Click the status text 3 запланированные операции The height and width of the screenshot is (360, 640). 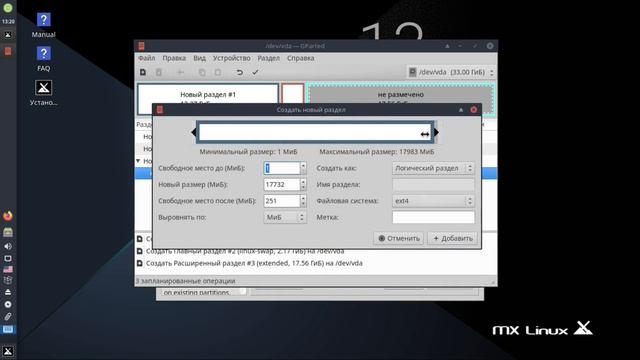[x=186, y=281]
